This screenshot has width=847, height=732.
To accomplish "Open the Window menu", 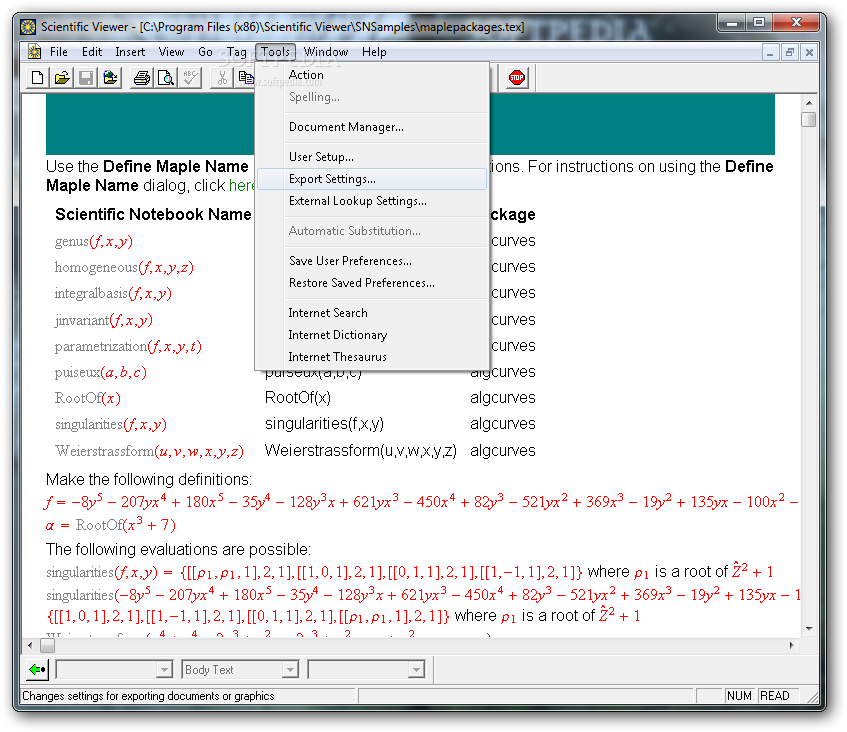I will 326,52.
